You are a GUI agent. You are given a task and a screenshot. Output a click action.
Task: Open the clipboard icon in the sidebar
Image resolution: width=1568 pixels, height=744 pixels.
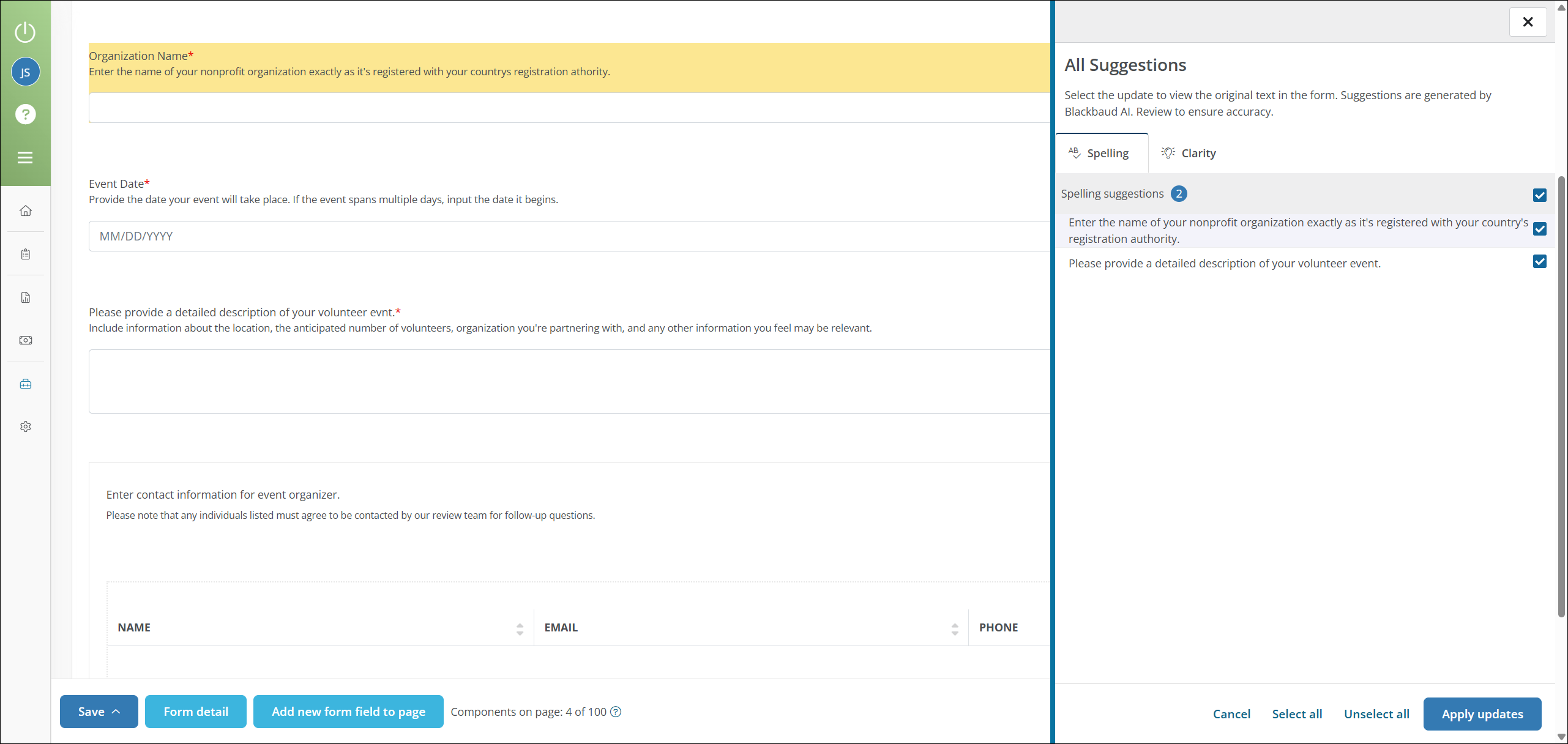25,254
